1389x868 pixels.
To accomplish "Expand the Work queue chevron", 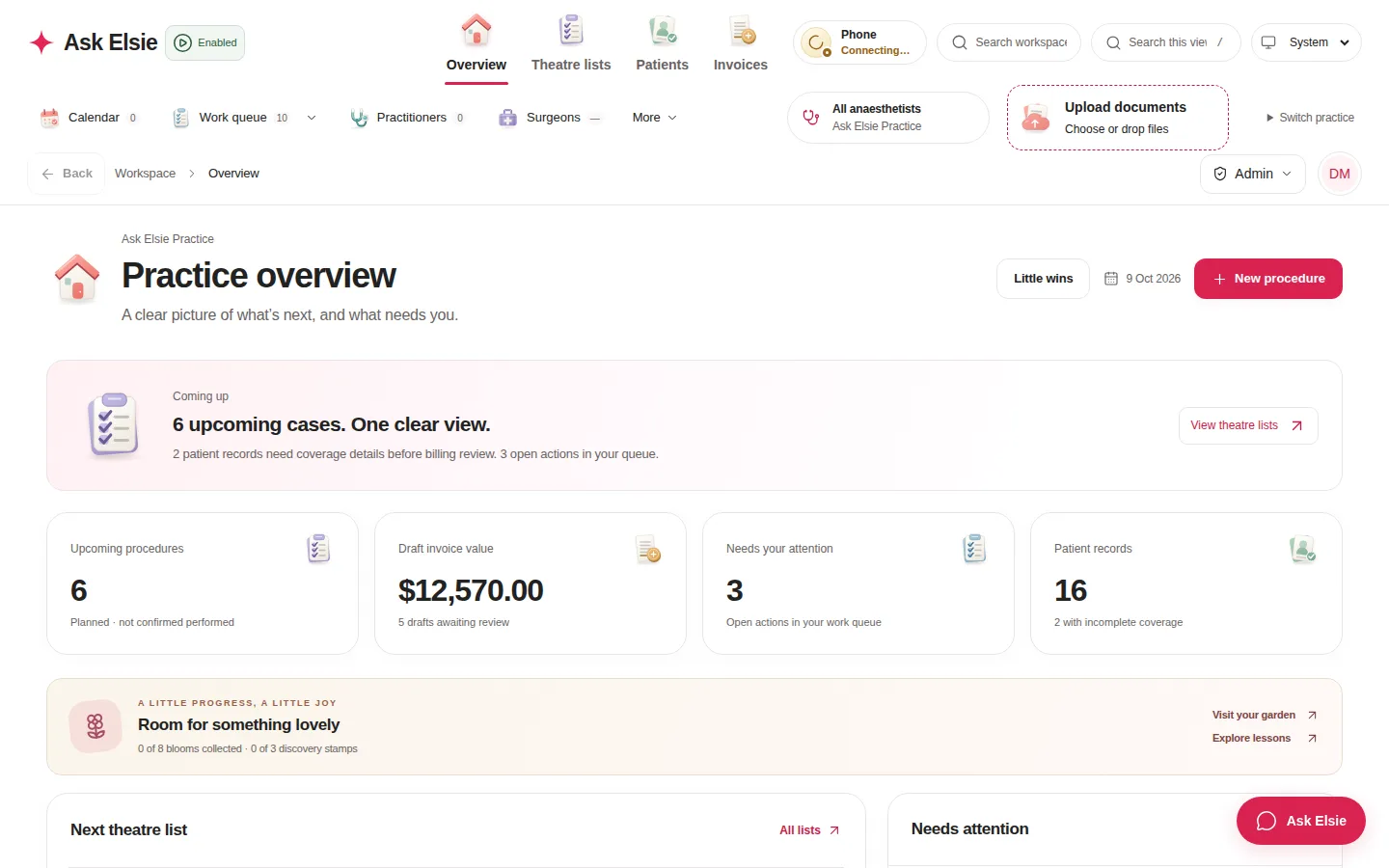I will [x=312, y=118].
